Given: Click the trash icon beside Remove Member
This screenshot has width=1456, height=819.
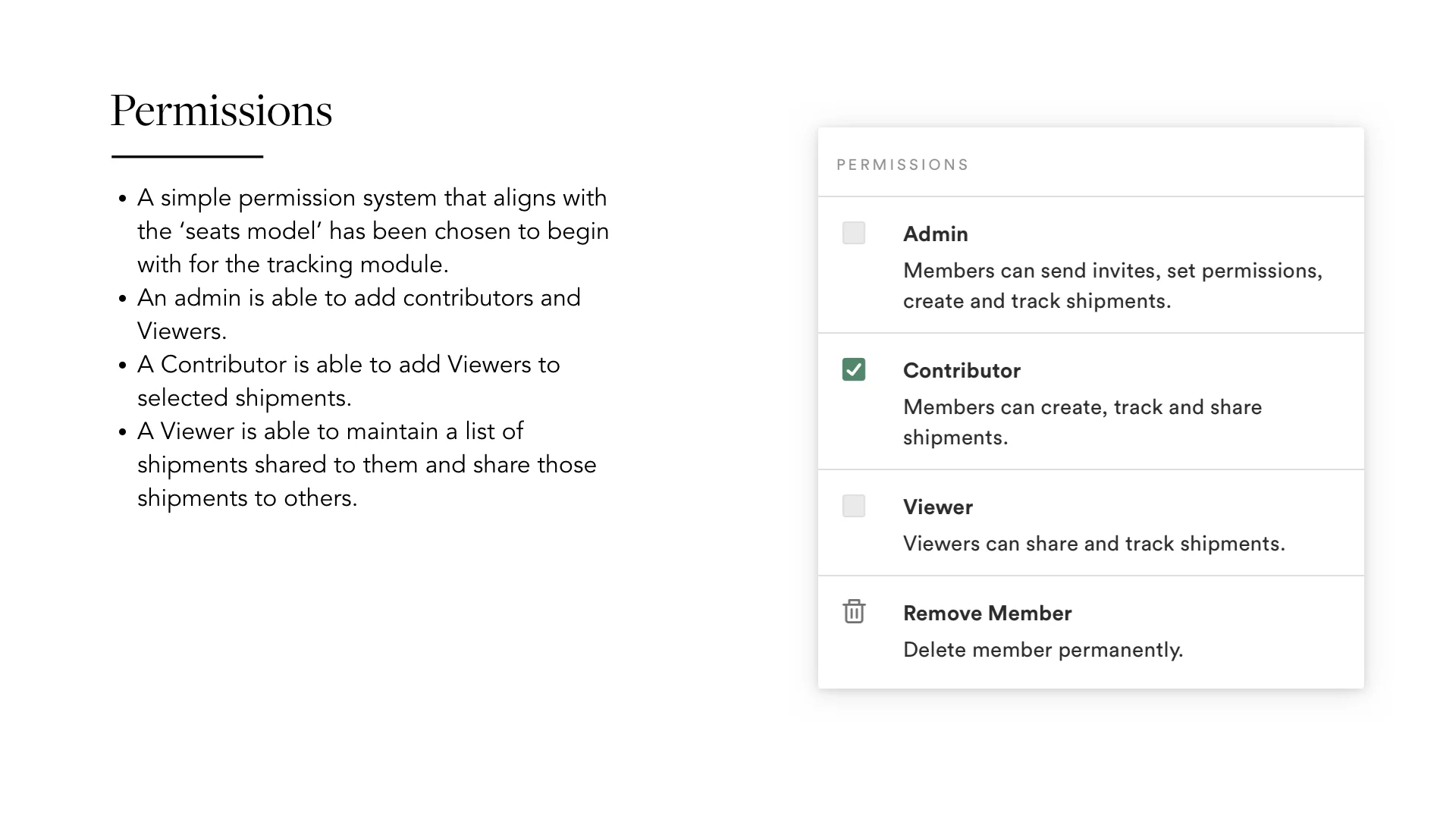Looking at the screenshot, I should click(x=854, y=611).
